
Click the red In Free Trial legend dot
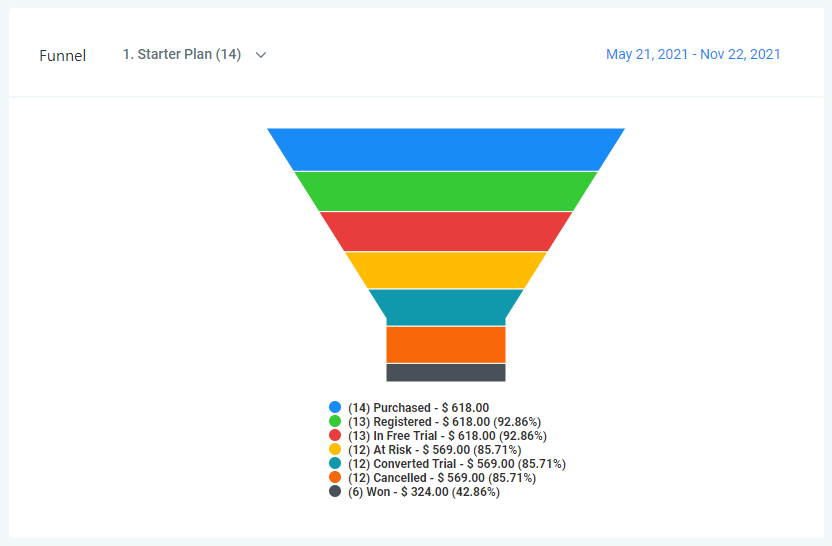335,436
